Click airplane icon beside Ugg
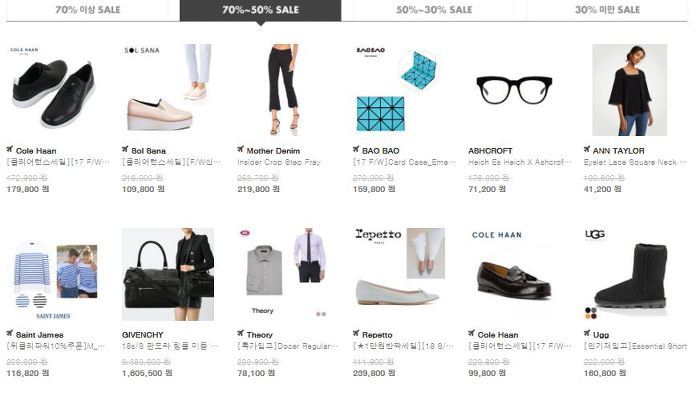The height and width of the screenshot is (400, 700). click(x=587, y=333)
